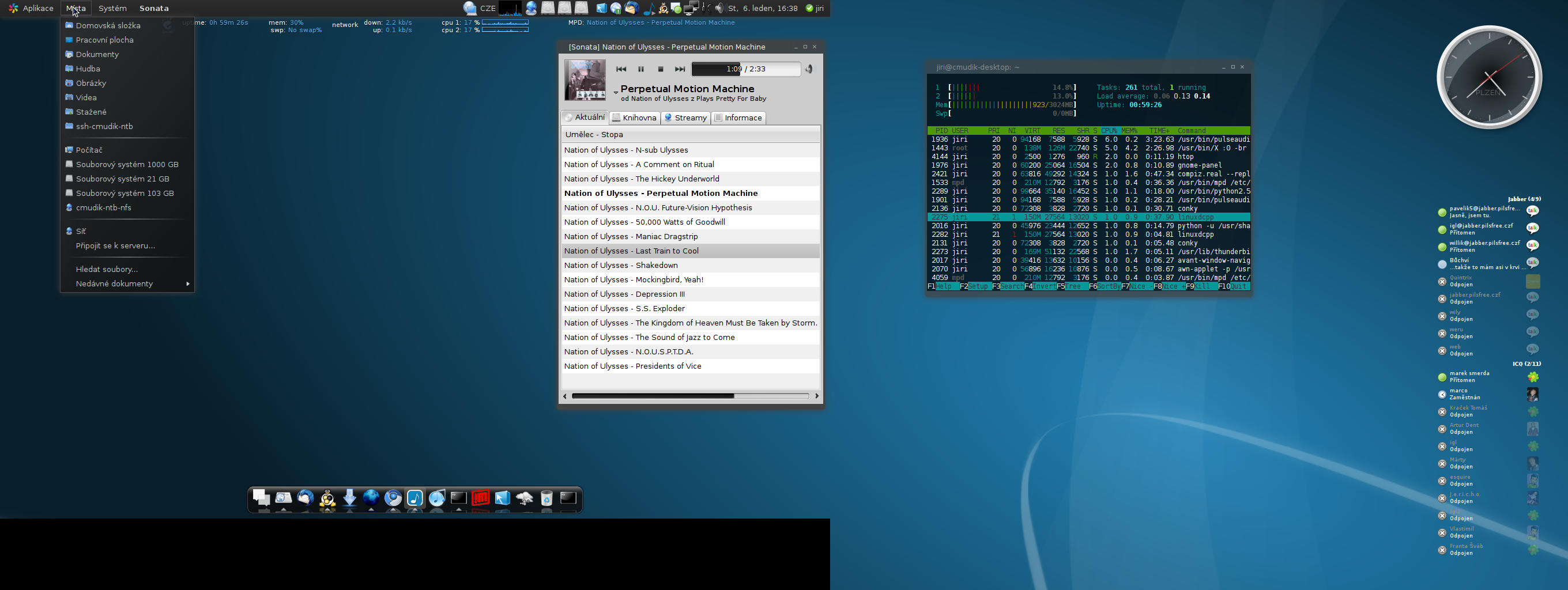The width and height of the screenshot is (1568, 590).
Task: Switch to the Aktuální tab
Action: (585, 118)
